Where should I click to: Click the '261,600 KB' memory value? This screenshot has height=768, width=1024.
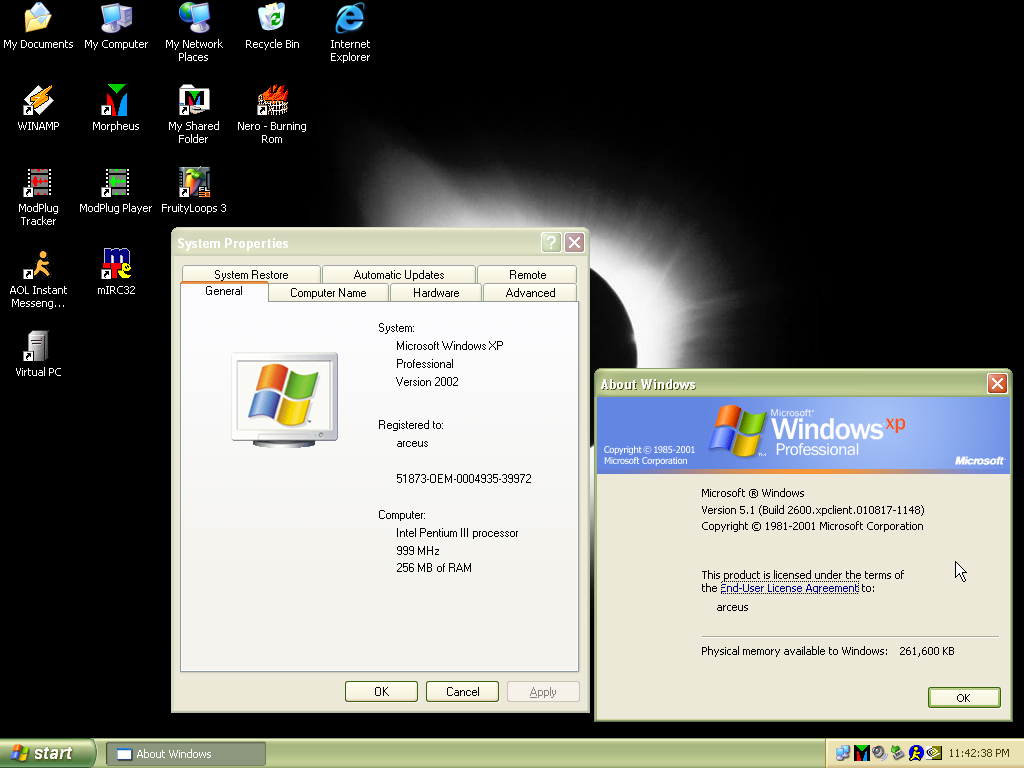[x=927, y=651]
